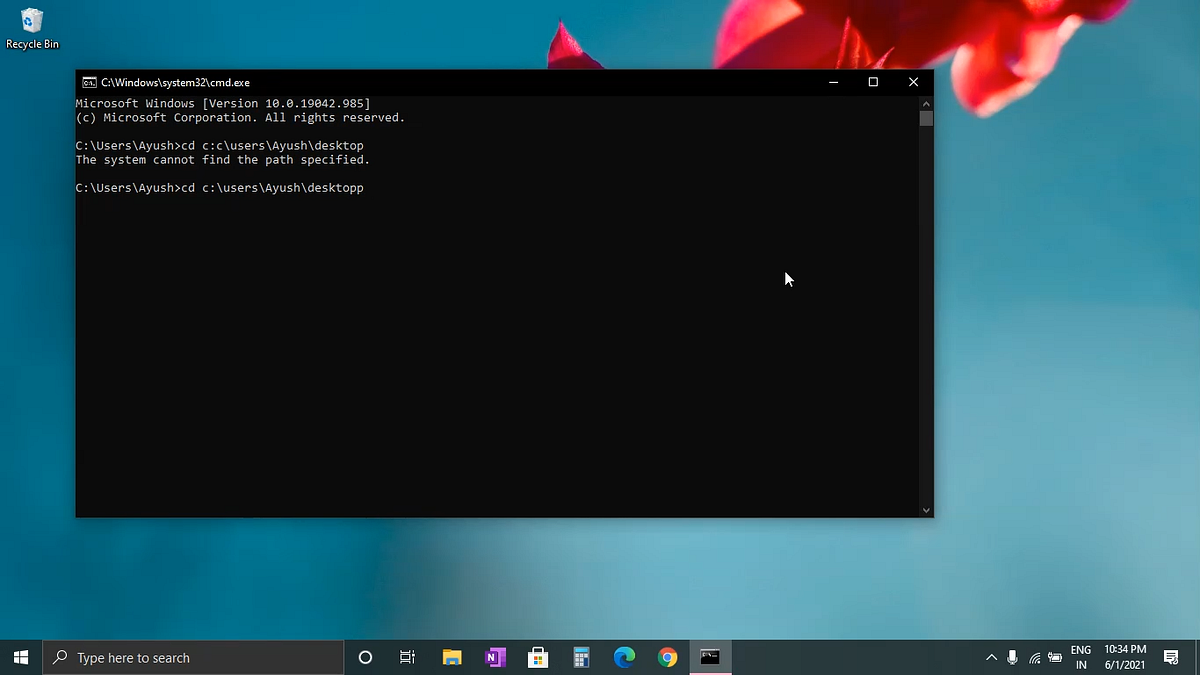Image resolution: width=1200 pixels, height=675 pixels.
Task: Open the Calculator app
Action: point(581,657)
